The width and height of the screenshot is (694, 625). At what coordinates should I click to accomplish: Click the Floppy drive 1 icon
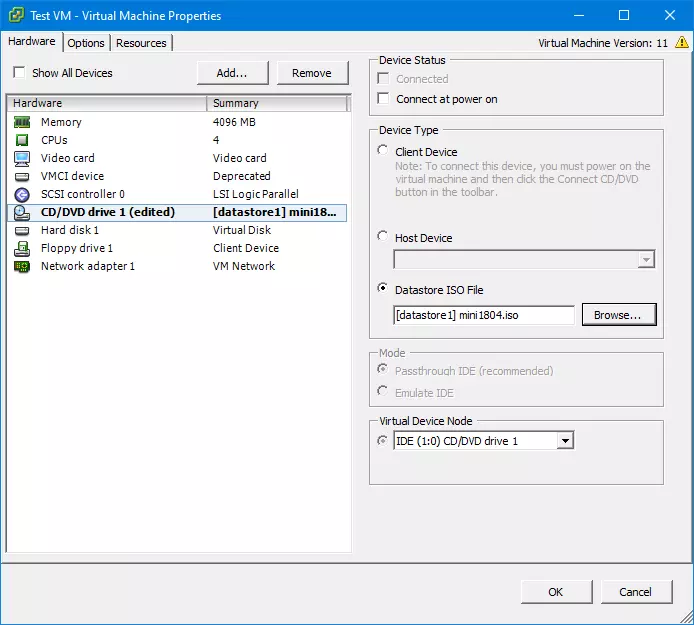(x=22, y=248)
